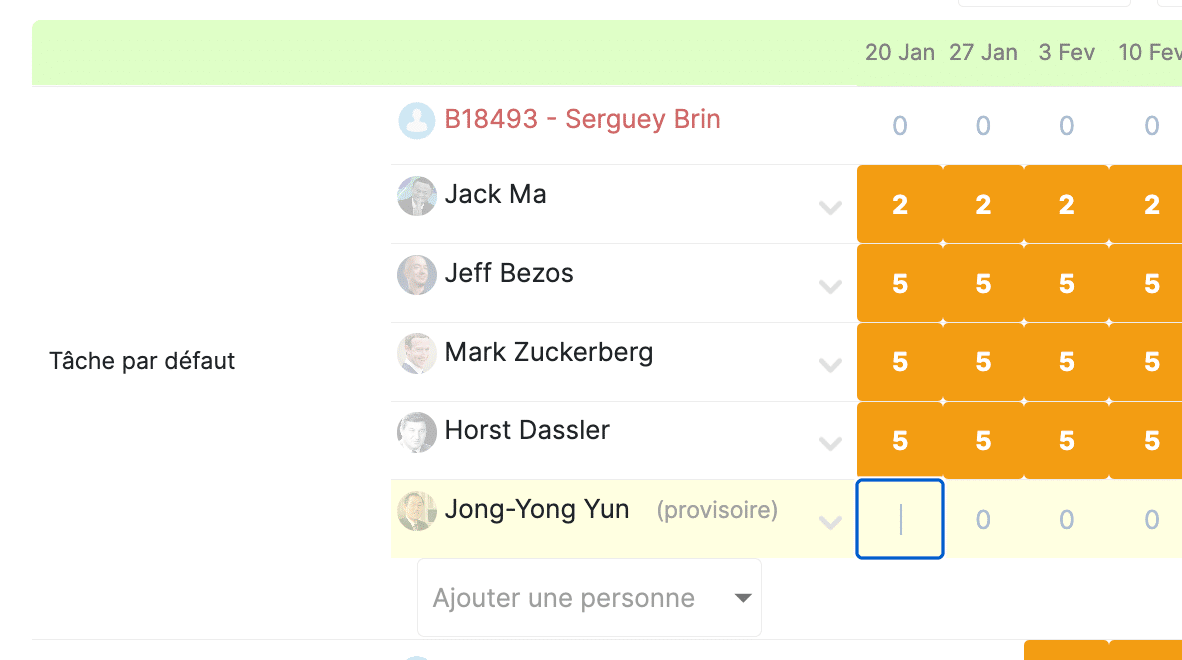Screen dimensions: 1182x660
Task: Select Jack Ma's 20 Jan cell showing 2
Action: pos(900,204)
